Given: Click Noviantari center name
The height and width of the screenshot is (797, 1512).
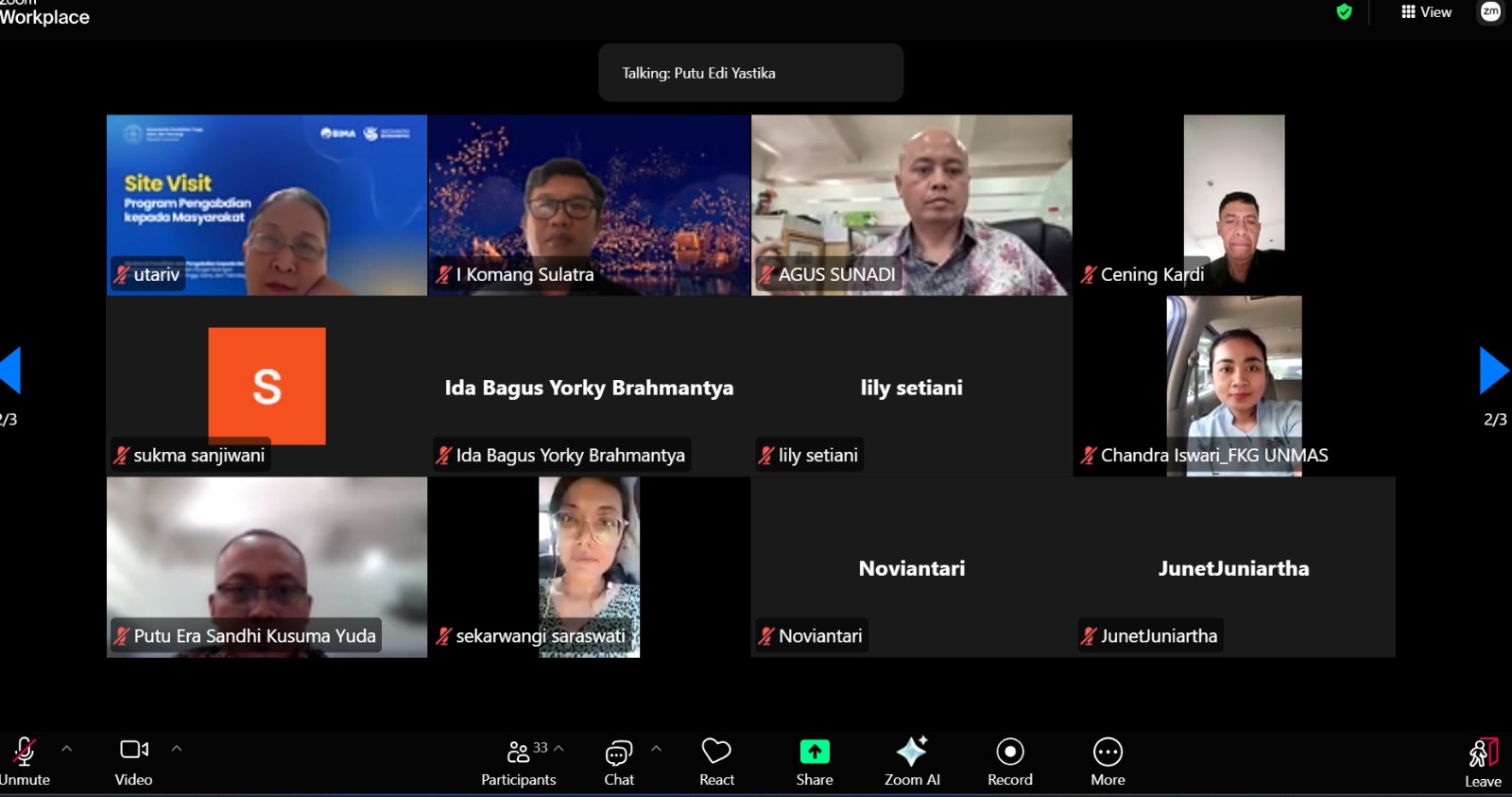Looking at the screenshot, I should (x=912, y=568).
